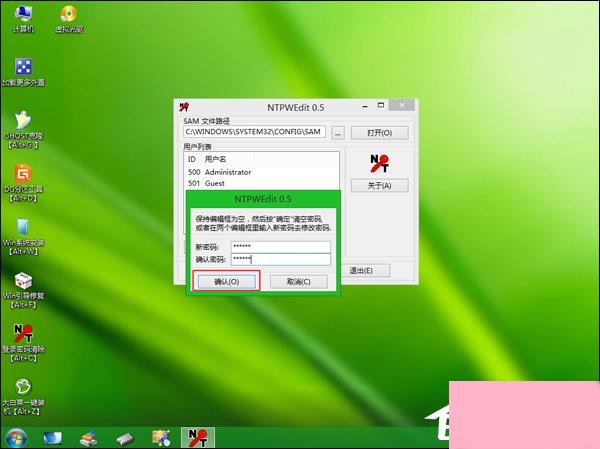Viewport: 600px width, 449px height.
Task: Click the colorful tools taskbar icon
Action: (x=161, y=438)
